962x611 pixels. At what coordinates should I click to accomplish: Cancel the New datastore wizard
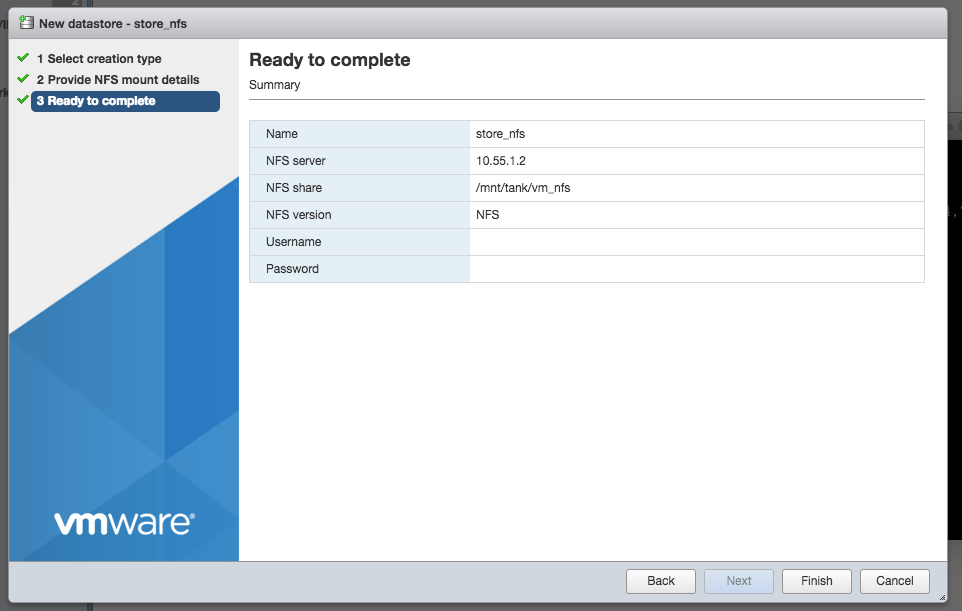[895, 581]
